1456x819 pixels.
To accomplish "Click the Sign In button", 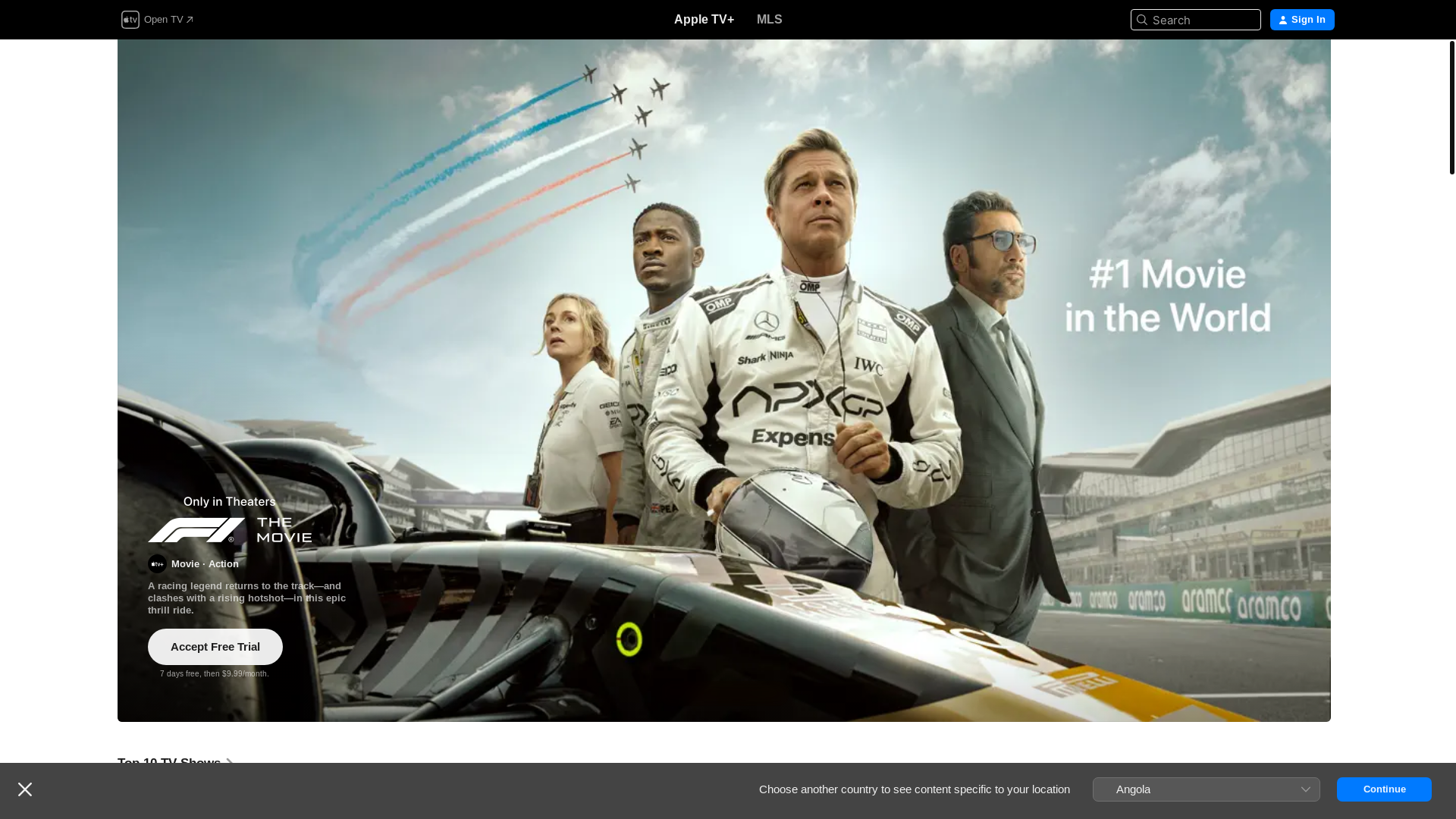I will [x=1302, y=20].
